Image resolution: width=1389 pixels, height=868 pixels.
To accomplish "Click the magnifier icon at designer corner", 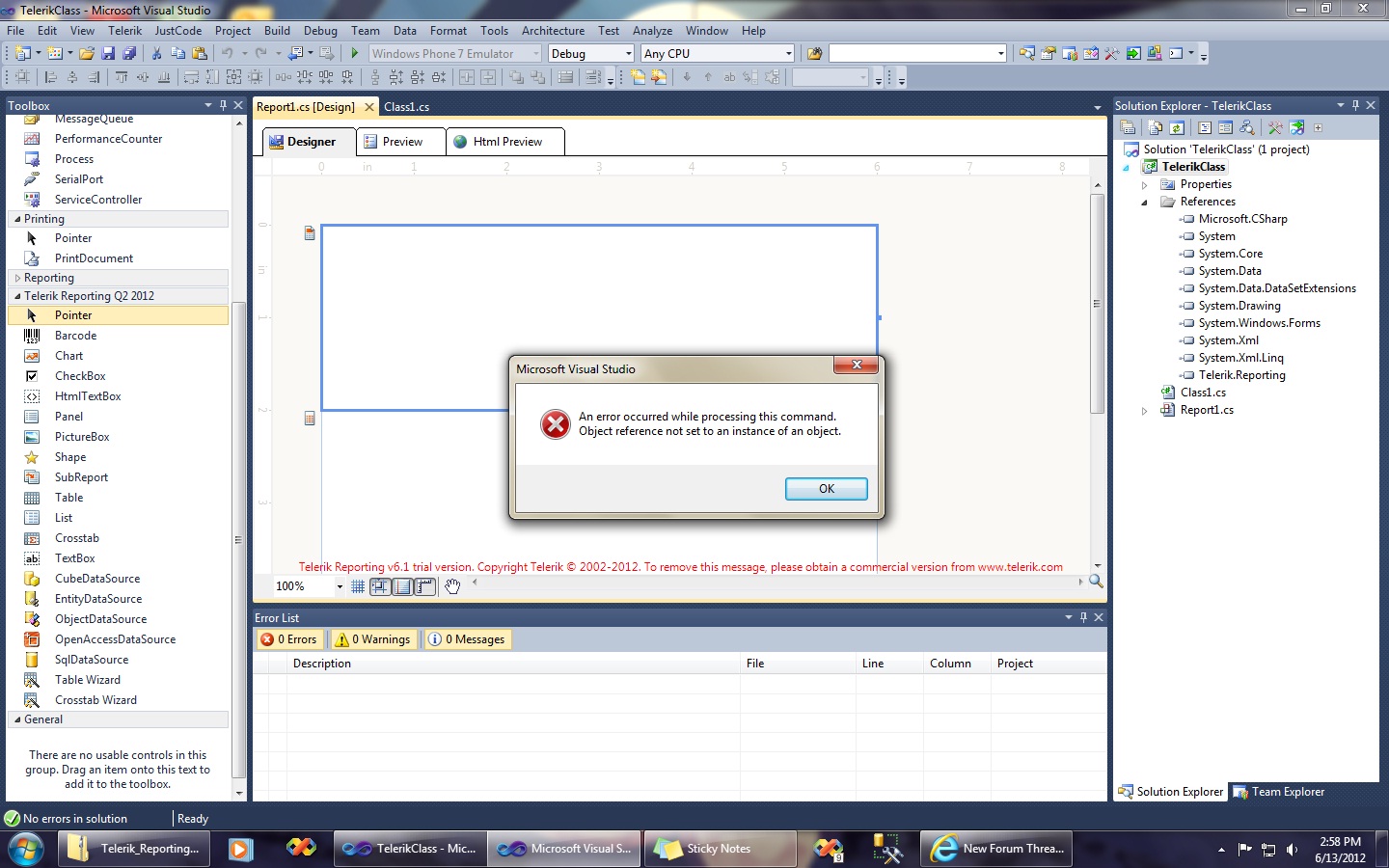I will [x=1096, y=582].
